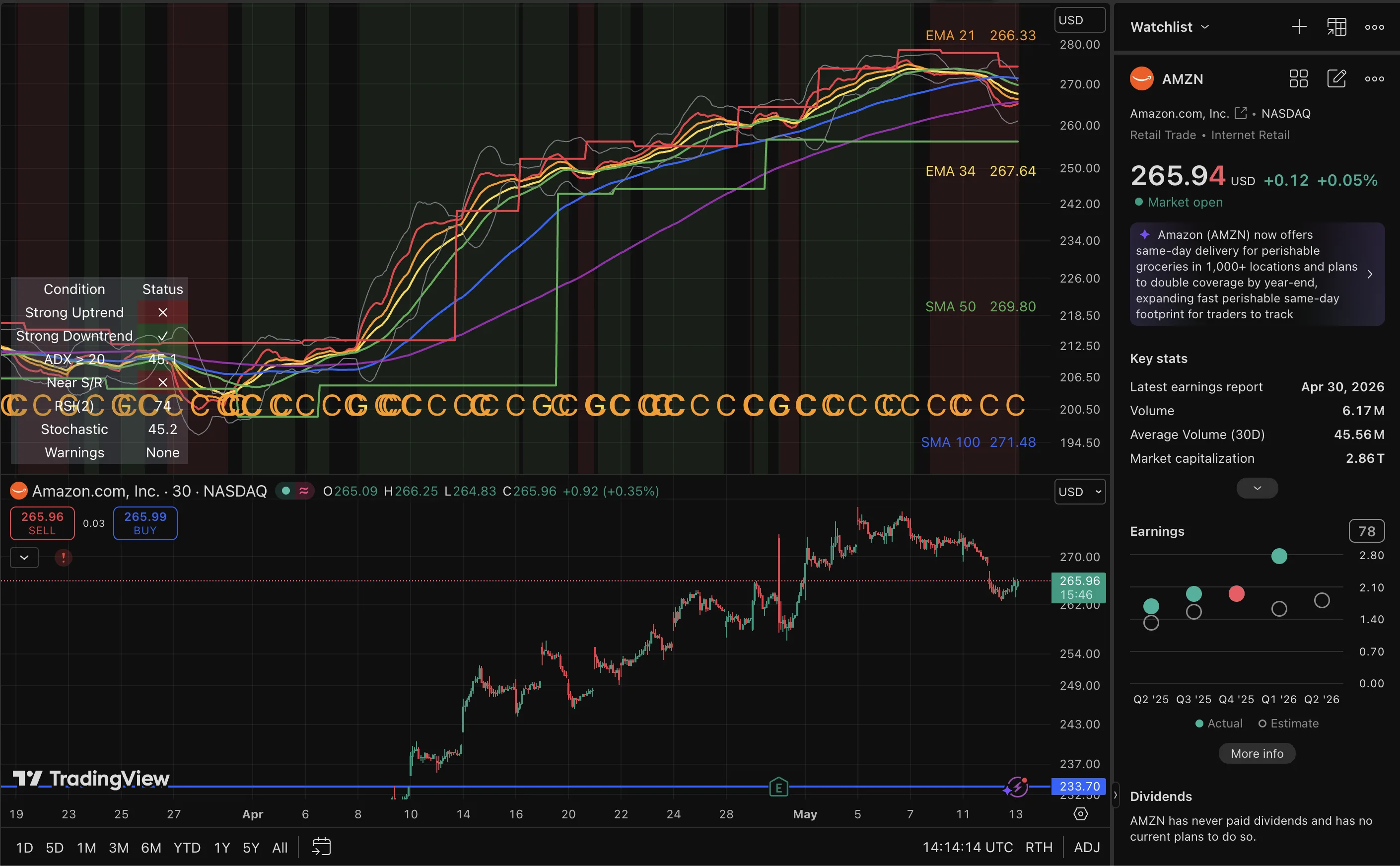Click the 233.70 blue price line label
This screenshot has height=866, width=1400.
(x=1079, y=787)
